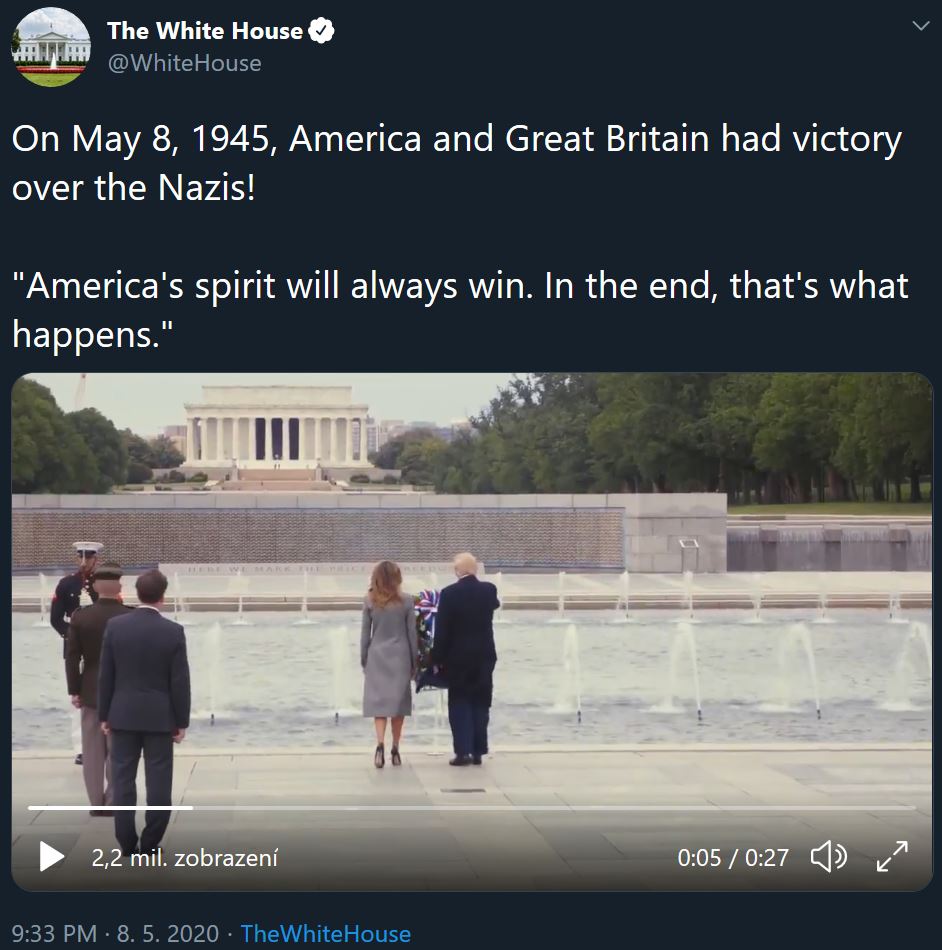The height and width of the screenshot is (950, 942).
Task: Click the unplayed part of the video progress bar
Action: [550, 807]
